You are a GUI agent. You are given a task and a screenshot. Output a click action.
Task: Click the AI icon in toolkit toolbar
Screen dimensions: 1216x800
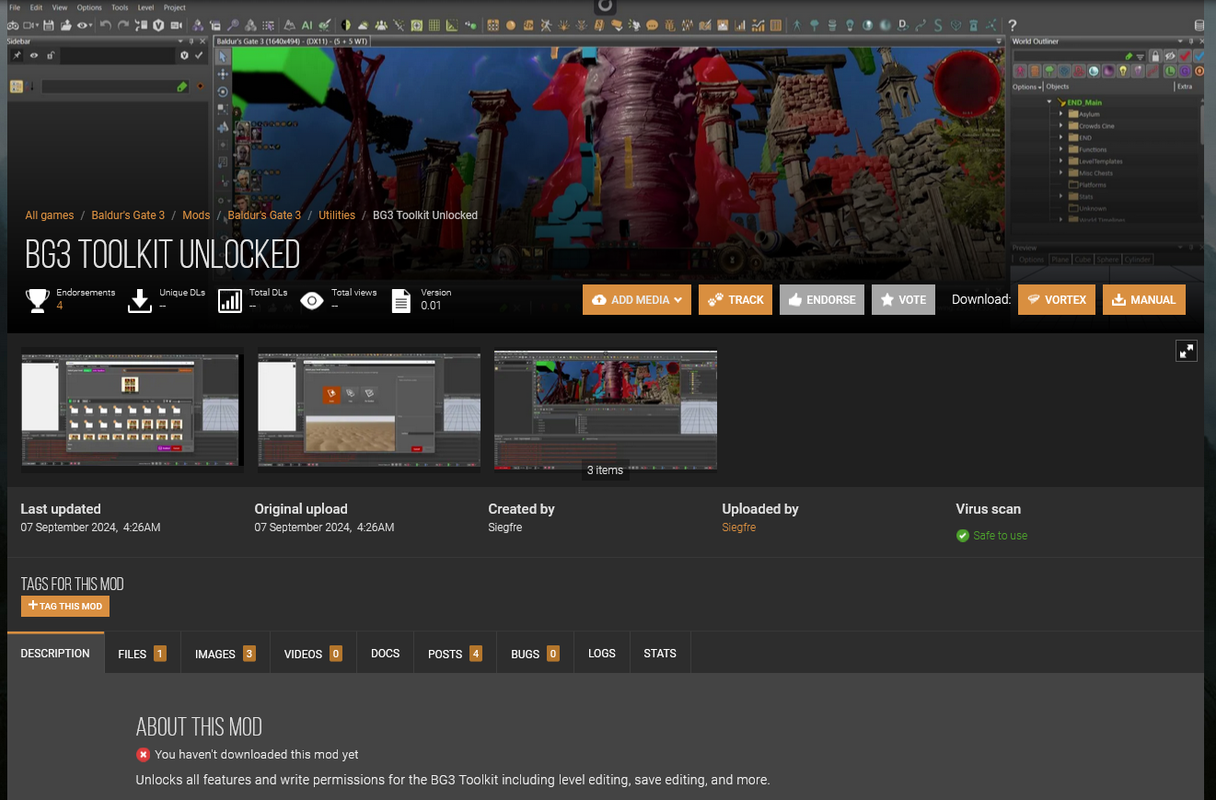click(x=307, y=24)
